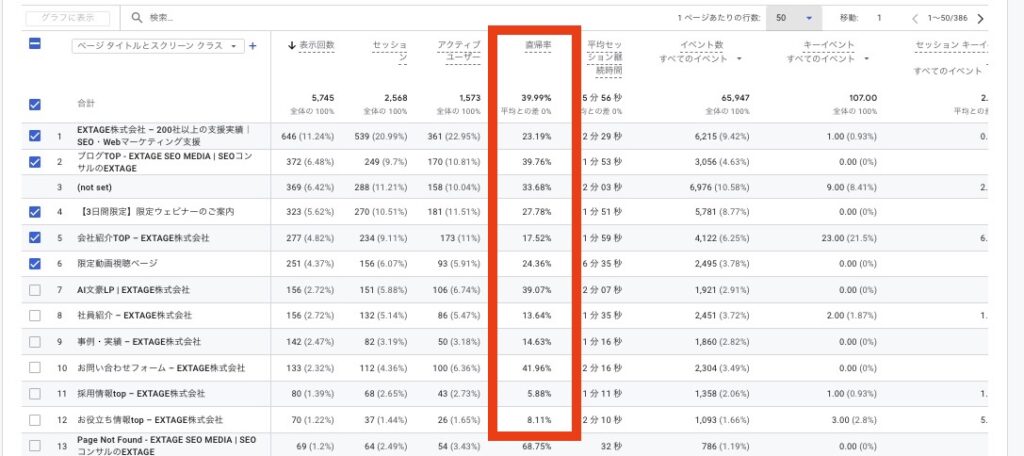Click 【3日間限定】限定ウェビナーのご案内 row title
This screenshot has width=1024, height=456.
pos(155,212)
